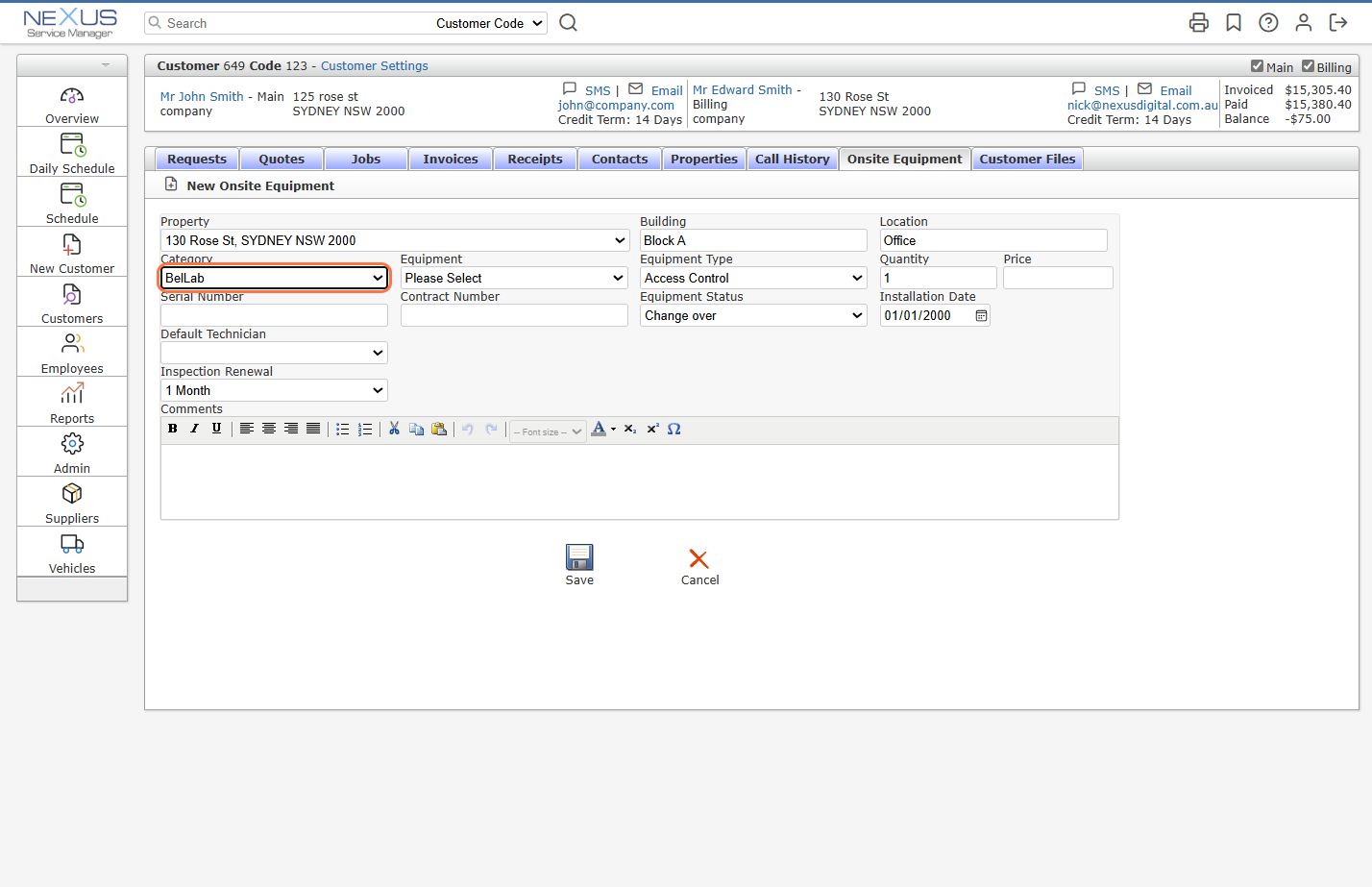Open help via the question mark icon
1372x887 pixels.
coord(1268,22)
